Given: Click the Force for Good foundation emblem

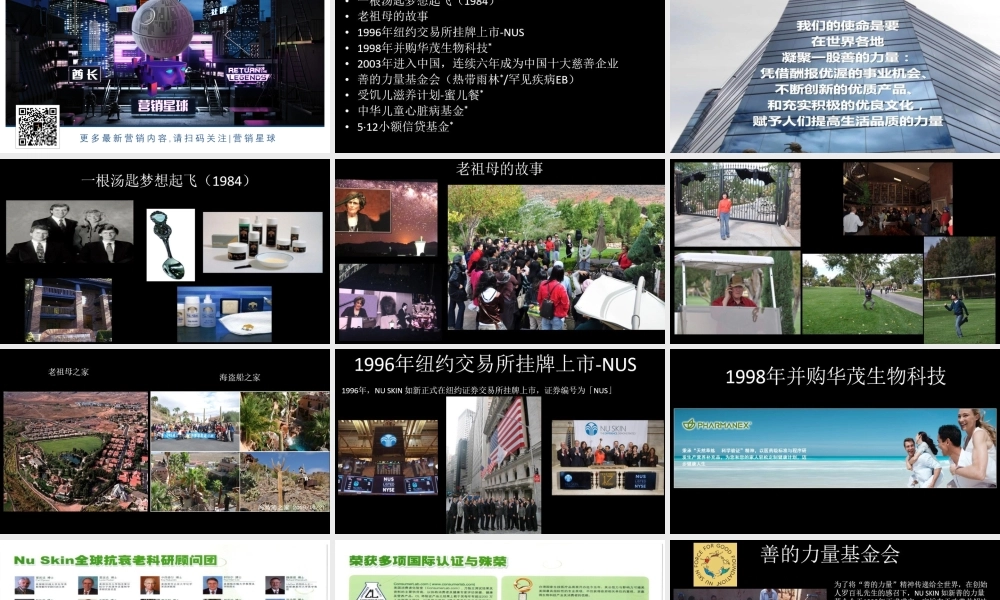Looking at the screenshot, I should click(x=717, y=560).
